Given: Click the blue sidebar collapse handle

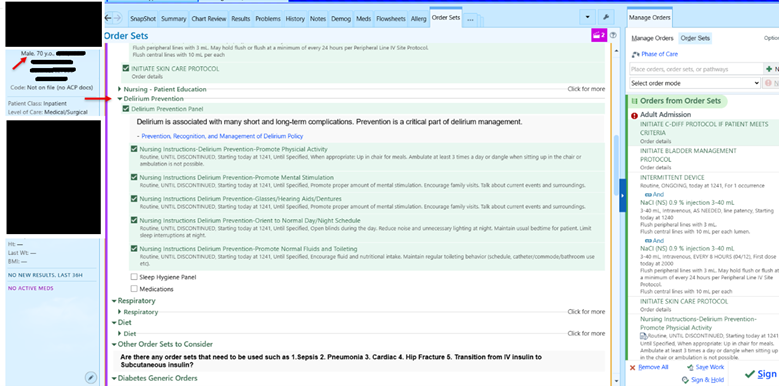Looking at the screenshot, I should point(623,196).
